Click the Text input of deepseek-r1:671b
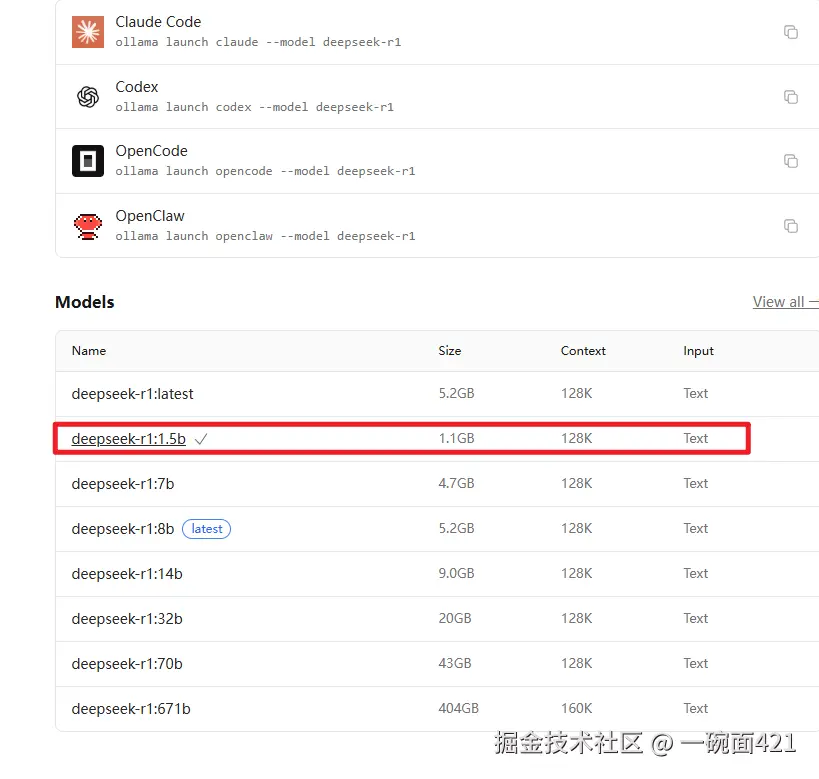819x779 pixels. click(696, 708)
